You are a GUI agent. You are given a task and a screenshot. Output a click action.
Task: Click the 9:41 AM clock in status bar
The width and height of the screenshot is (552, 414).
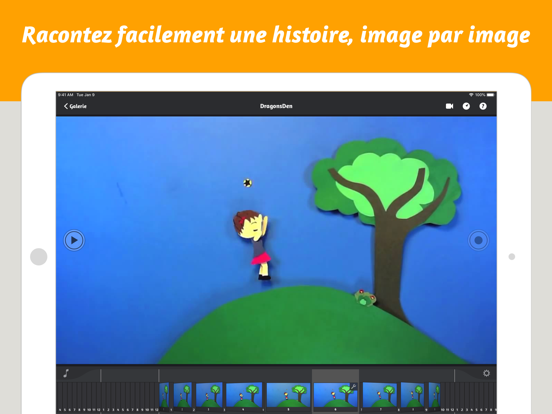pyautogui.click(x=66, y=95)
